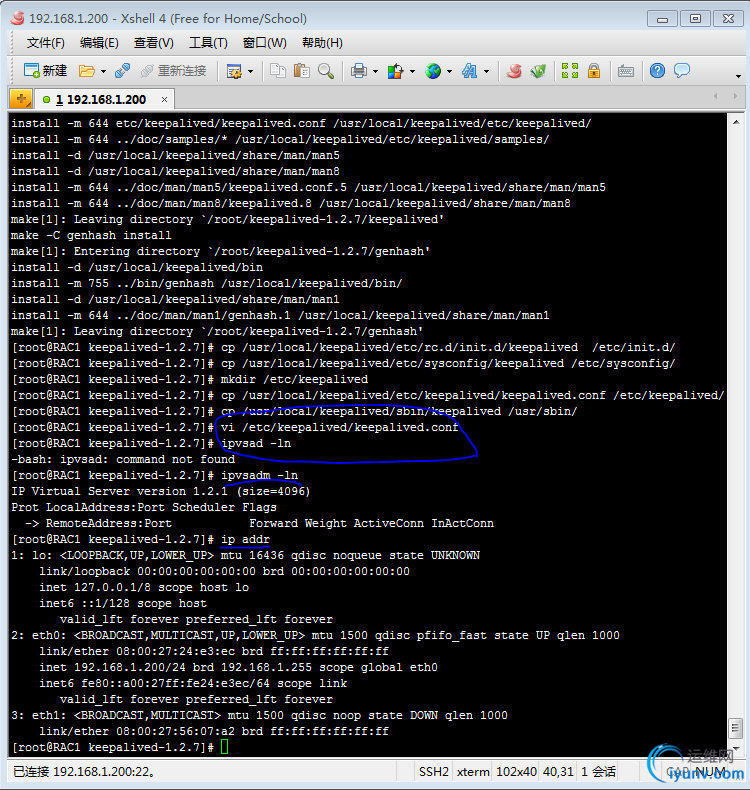Open the blue Help question icon
This screenshot has height=790, width=750.
click(657, 71)
